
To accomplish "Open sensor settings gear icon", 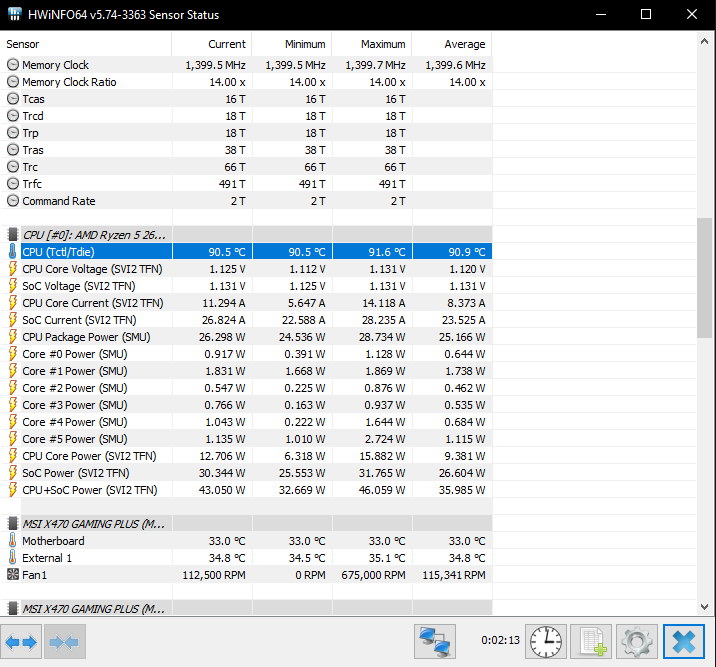I will click(637, 641).
